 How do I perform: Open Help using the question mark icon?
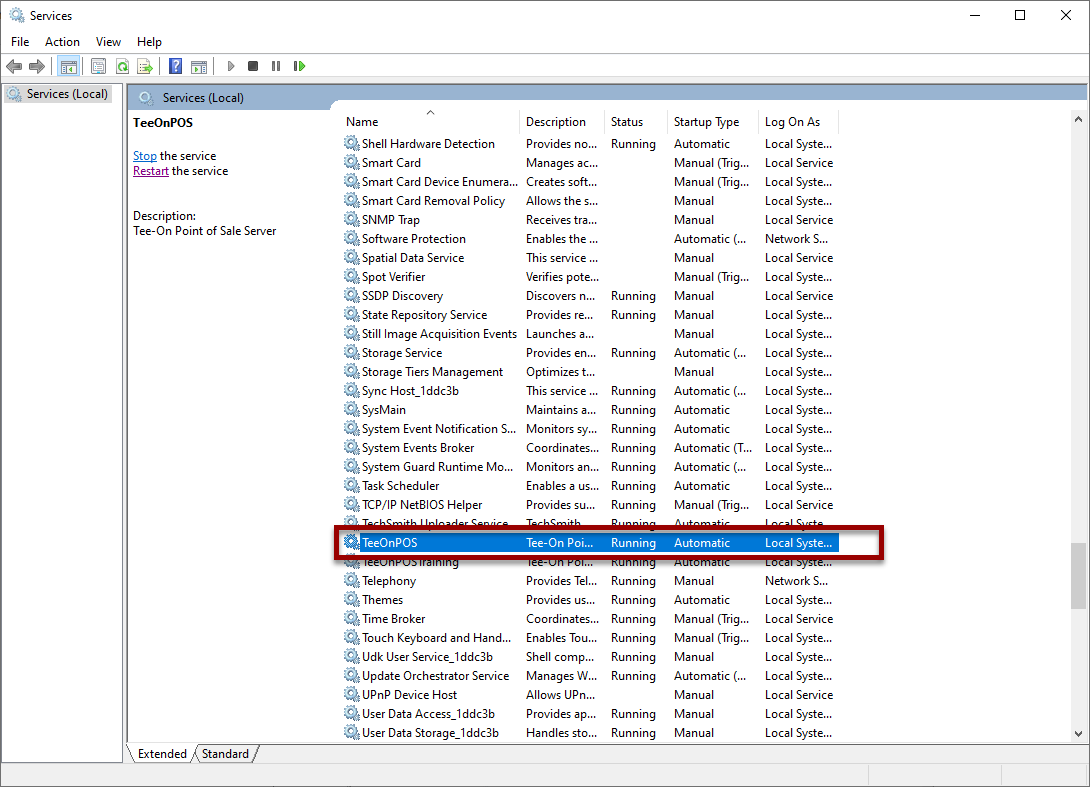[175, 66]
